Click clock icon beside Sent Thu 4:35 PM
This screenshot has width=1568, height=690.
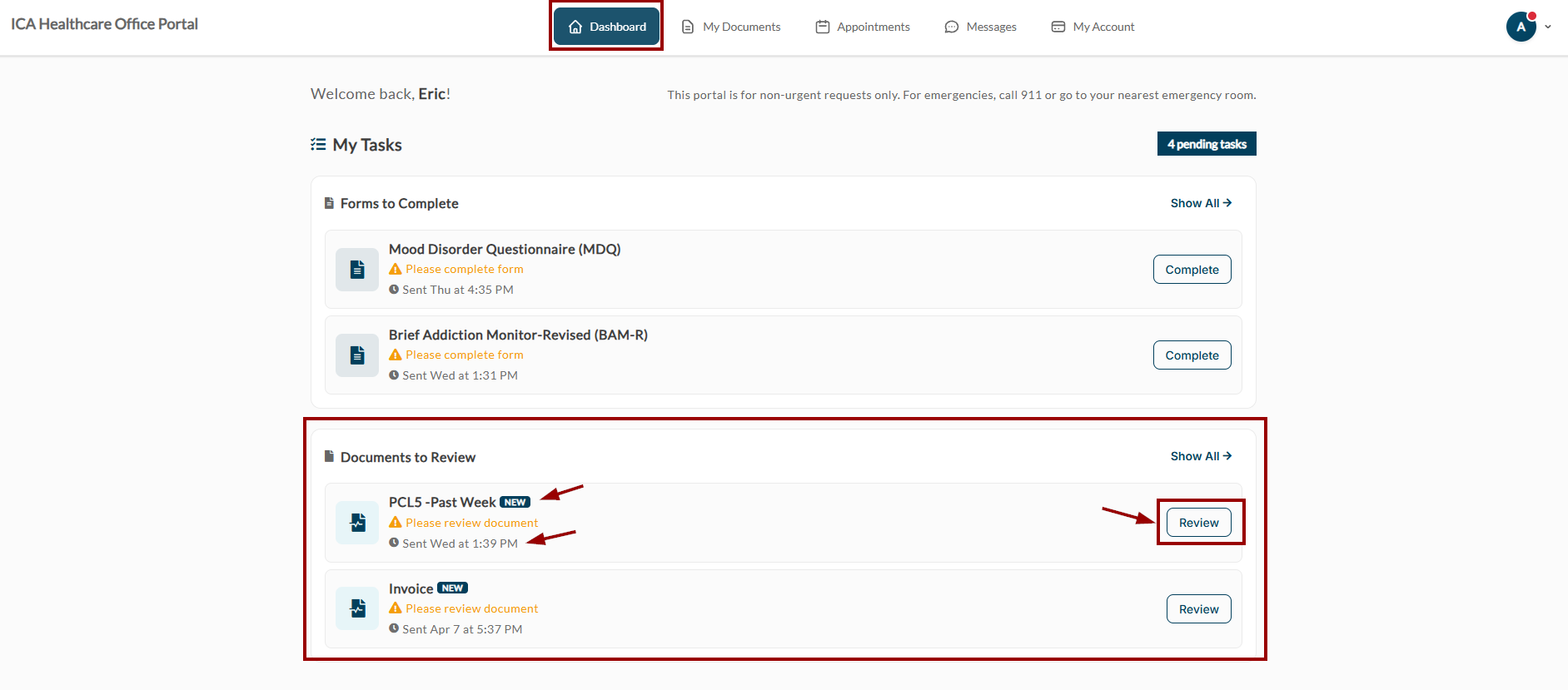pos(394,289)
